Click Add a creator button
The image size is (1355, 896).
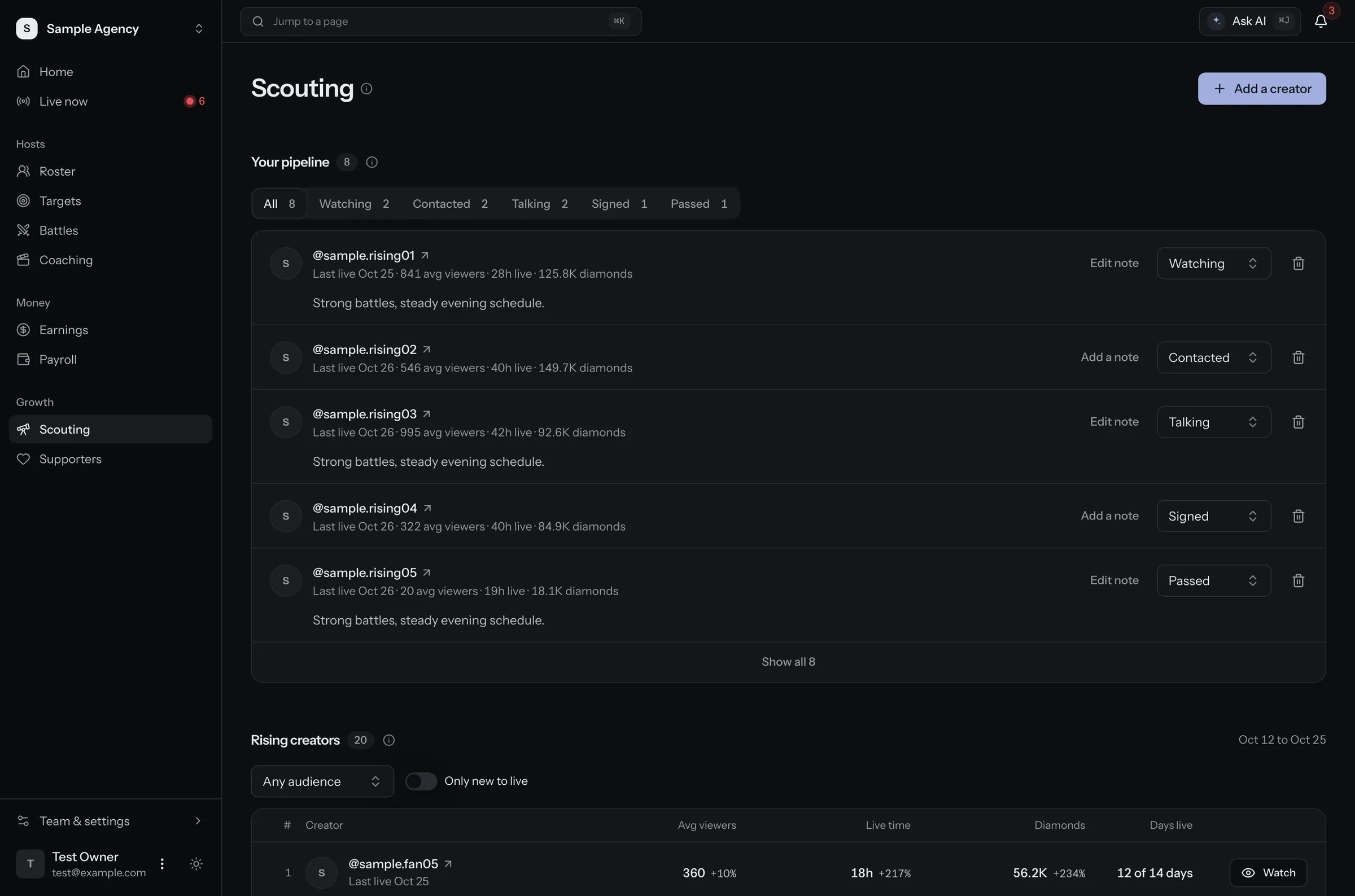coord(1262,89)
